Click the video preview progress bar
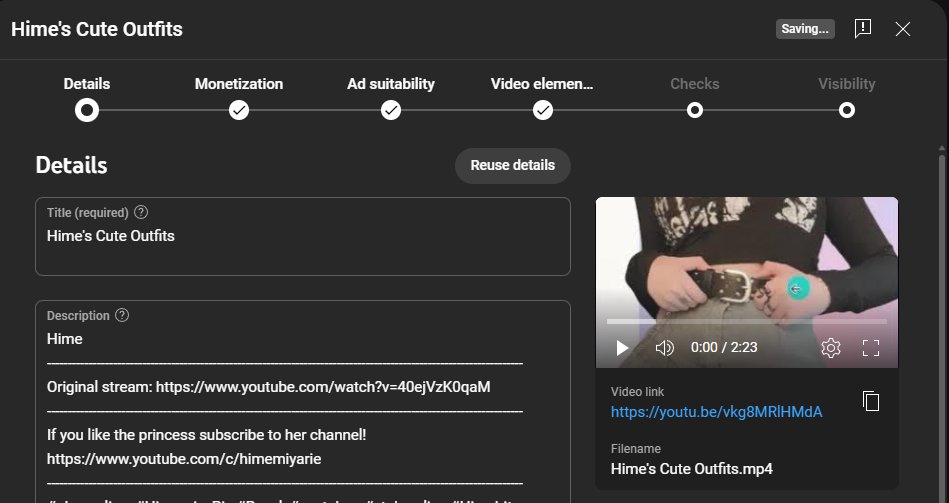This screenshot has width=949, height=503. [747, 321]
